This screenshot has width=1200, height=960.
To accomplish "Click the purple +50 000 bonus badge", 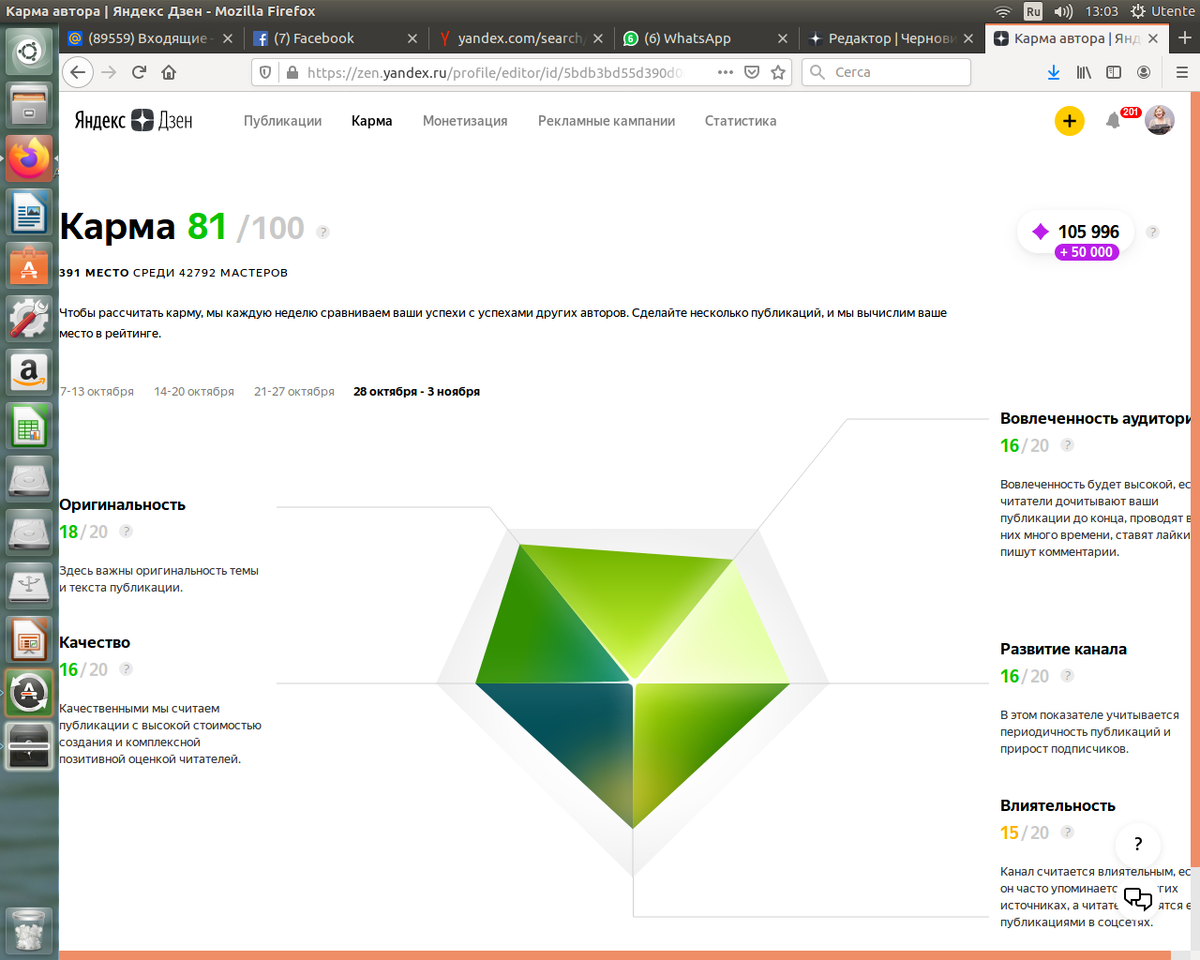I will pos(1087,253).
